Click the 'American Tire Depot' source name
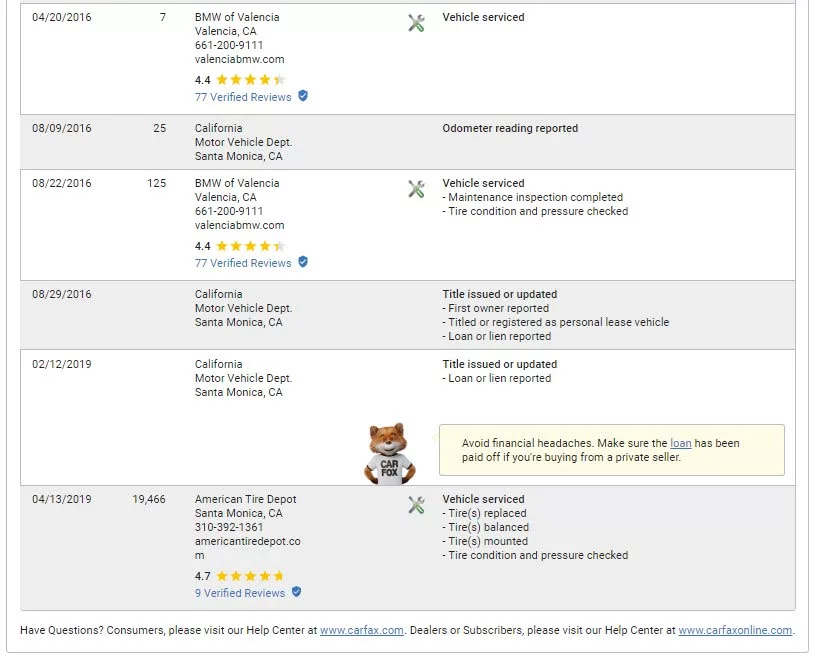This screenshot has width=834, height=665. (245, 499)
